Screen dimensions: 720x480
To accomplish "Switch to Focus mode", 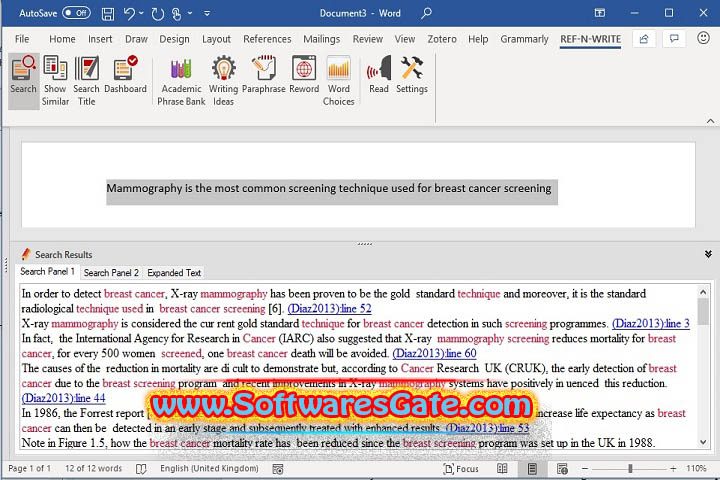I will (461, 469).
